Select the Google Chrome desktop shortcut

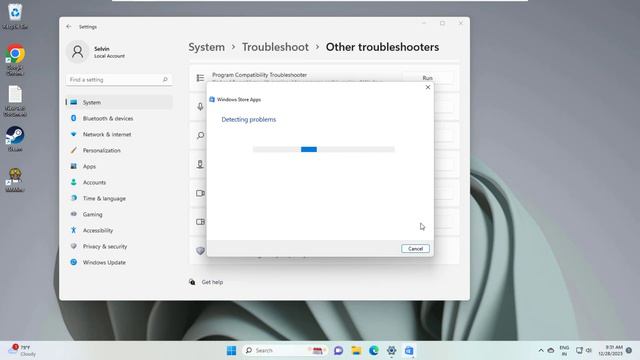click(x=15, y=60)
